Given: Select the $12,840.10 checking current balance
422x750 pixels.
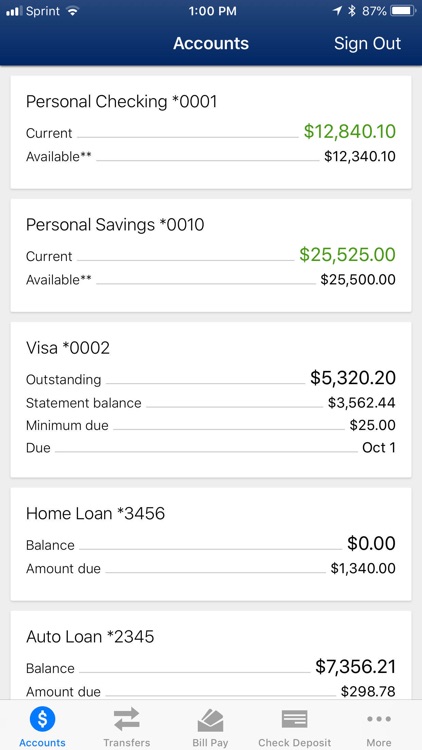Looking at the screenshot, I should [x=350, y=131].
